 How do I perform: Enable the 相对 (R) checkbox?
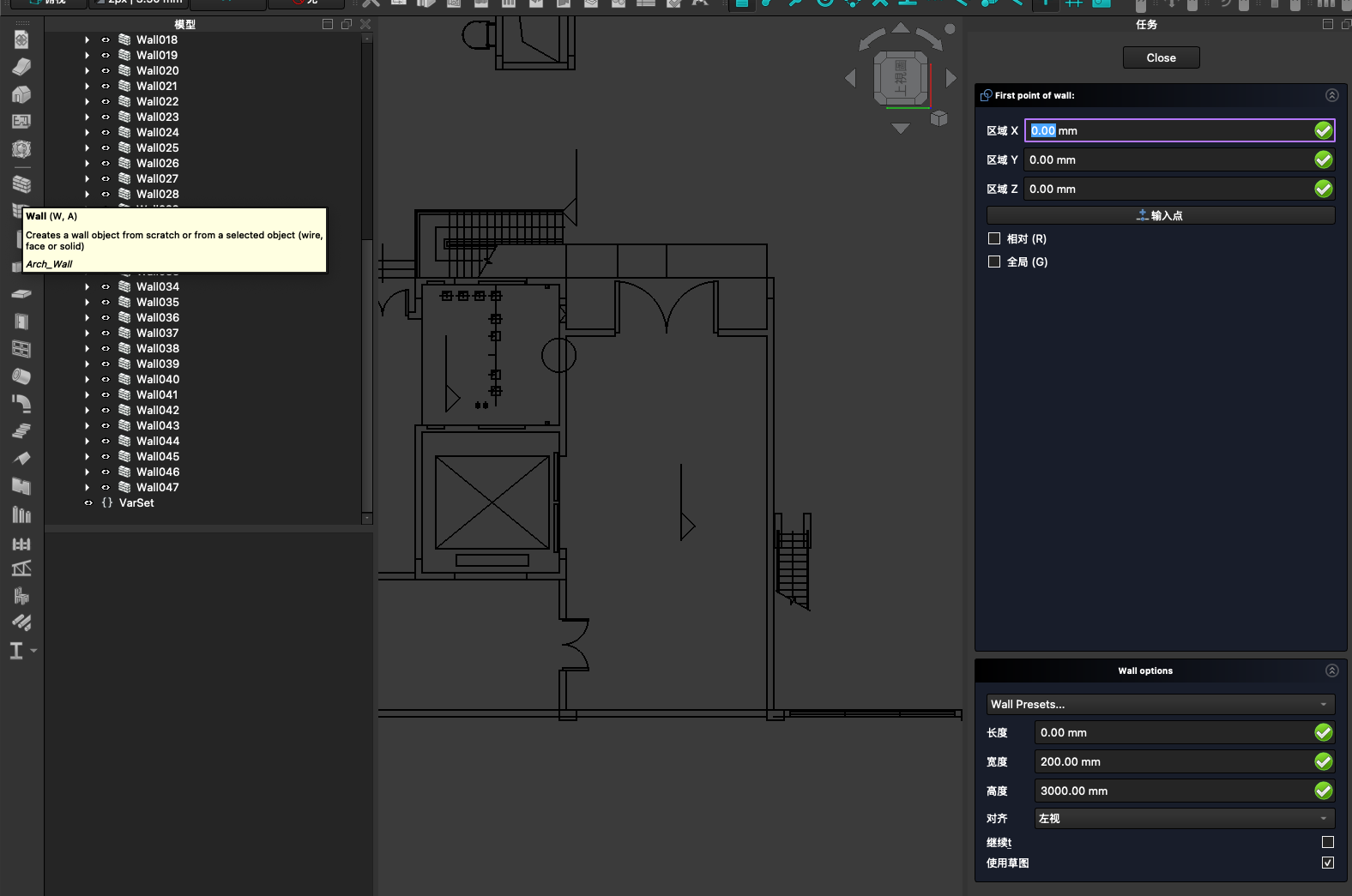pos(994,239)
